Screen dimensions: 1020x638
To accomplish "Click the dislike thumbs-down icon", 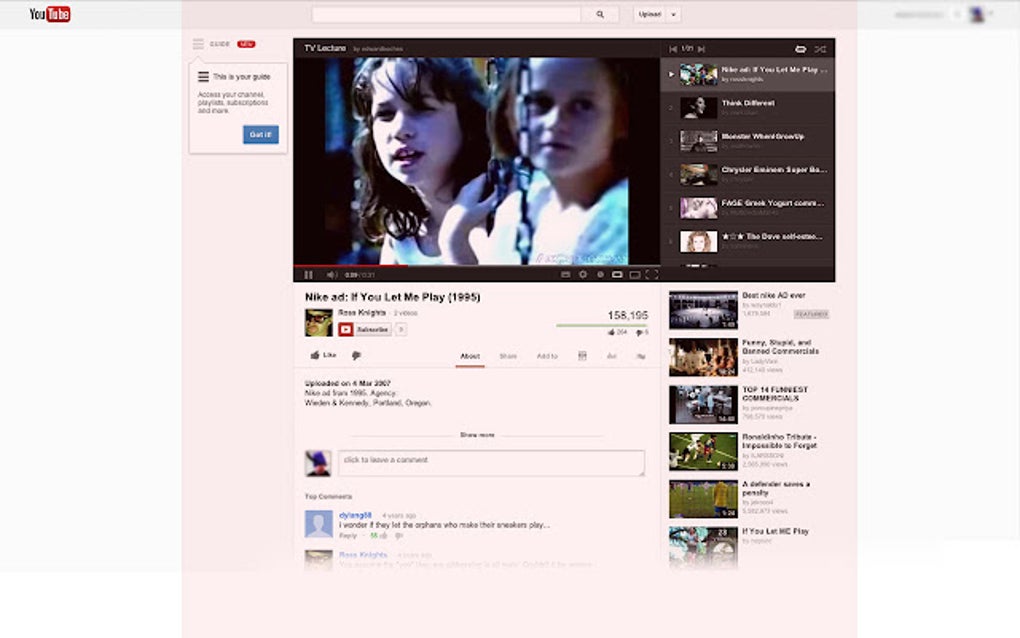I will click(x=356, y=355).
